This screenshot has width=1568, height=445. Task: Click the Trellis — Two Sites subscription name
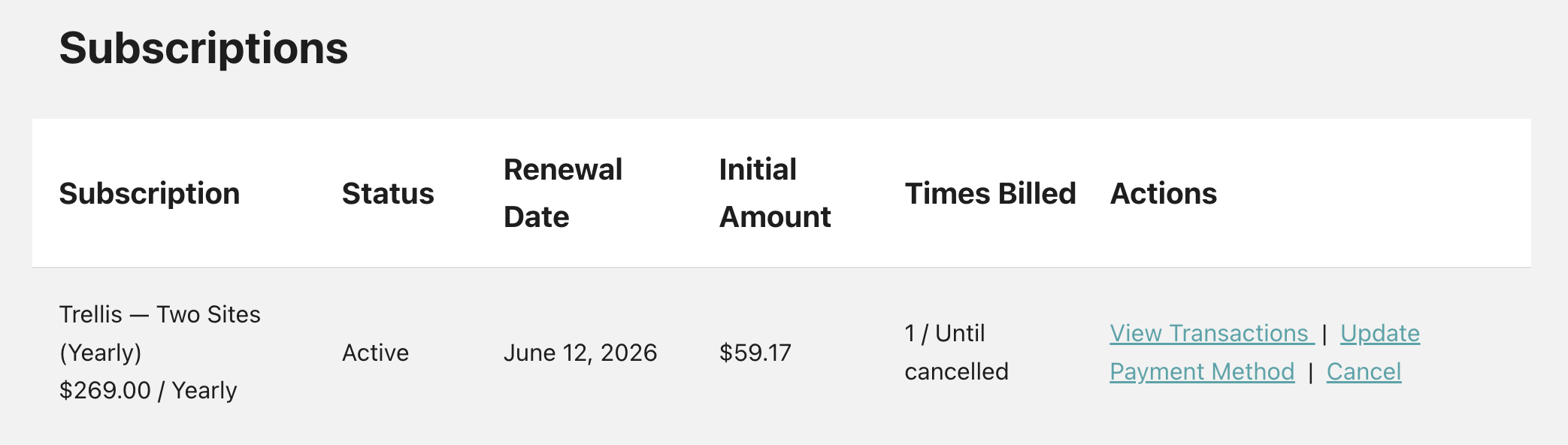click(x=160, y=314)
